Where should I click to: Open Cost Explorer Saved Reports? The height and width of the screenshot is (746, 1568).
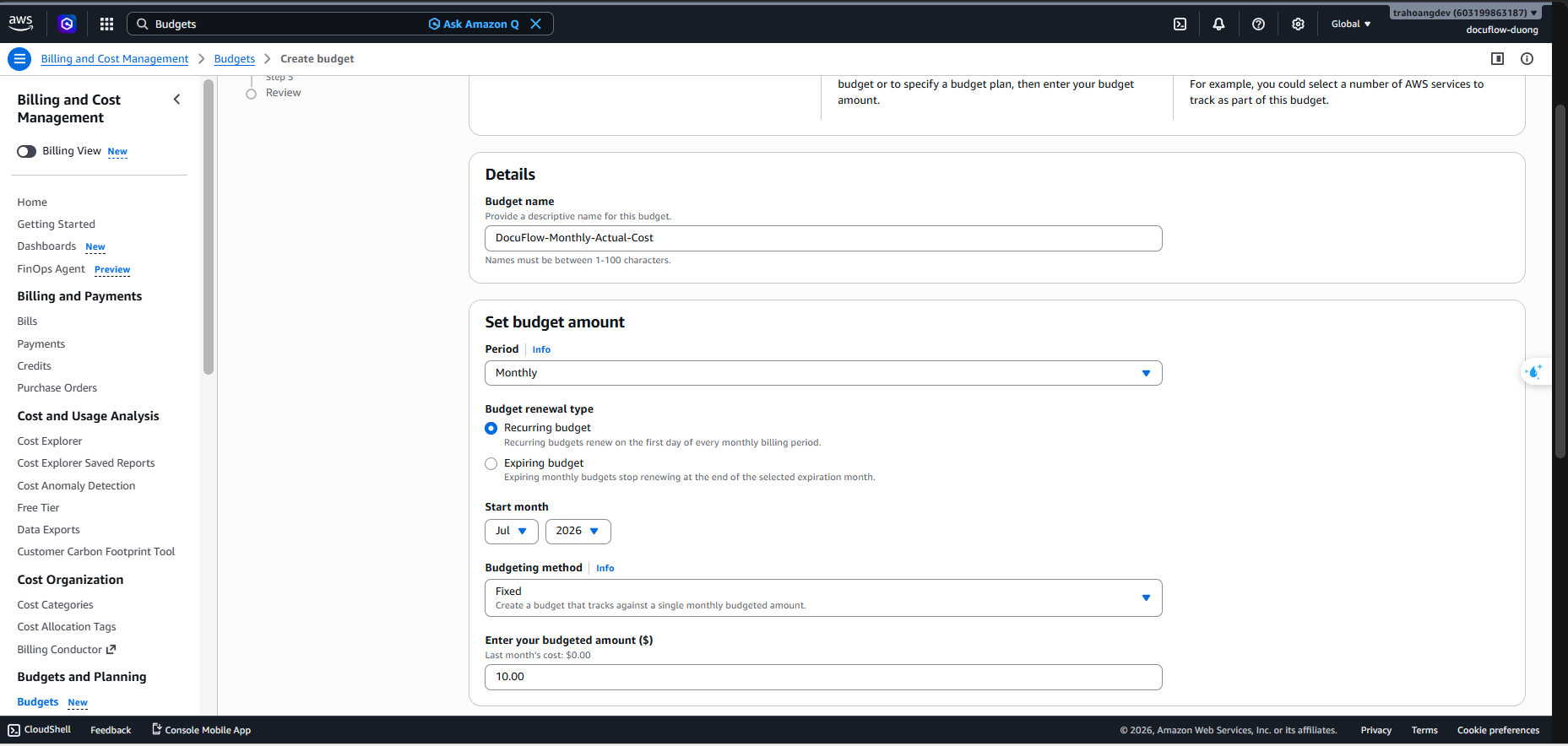[86, 463]
